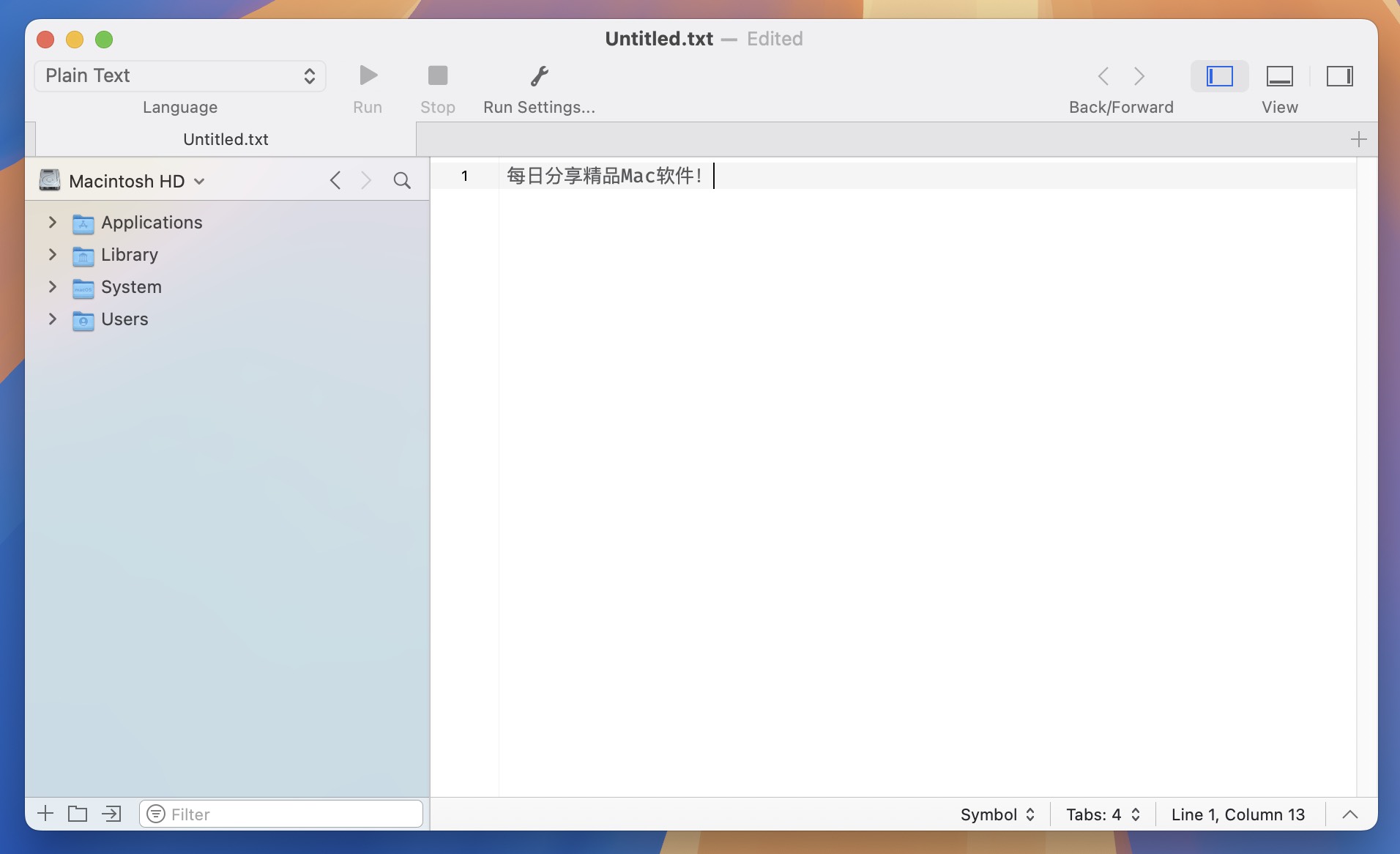
Task: Expand the Library folder
Action: point(52,254)
